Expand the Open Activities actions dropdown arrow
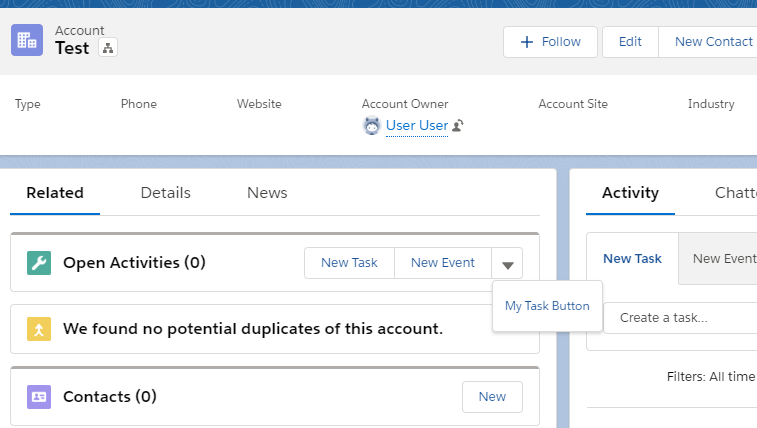757x428 pixels. click(508, 264)
